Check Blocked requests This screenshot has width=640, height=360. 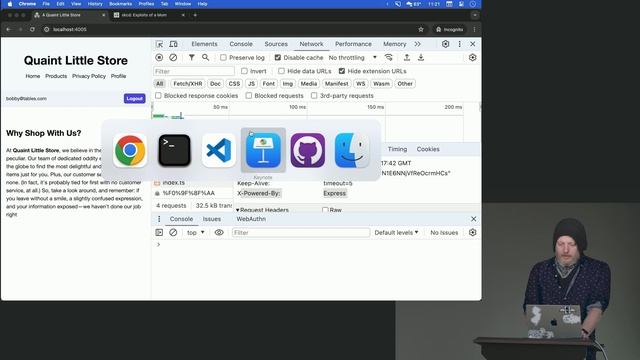[x=249, y=96]
